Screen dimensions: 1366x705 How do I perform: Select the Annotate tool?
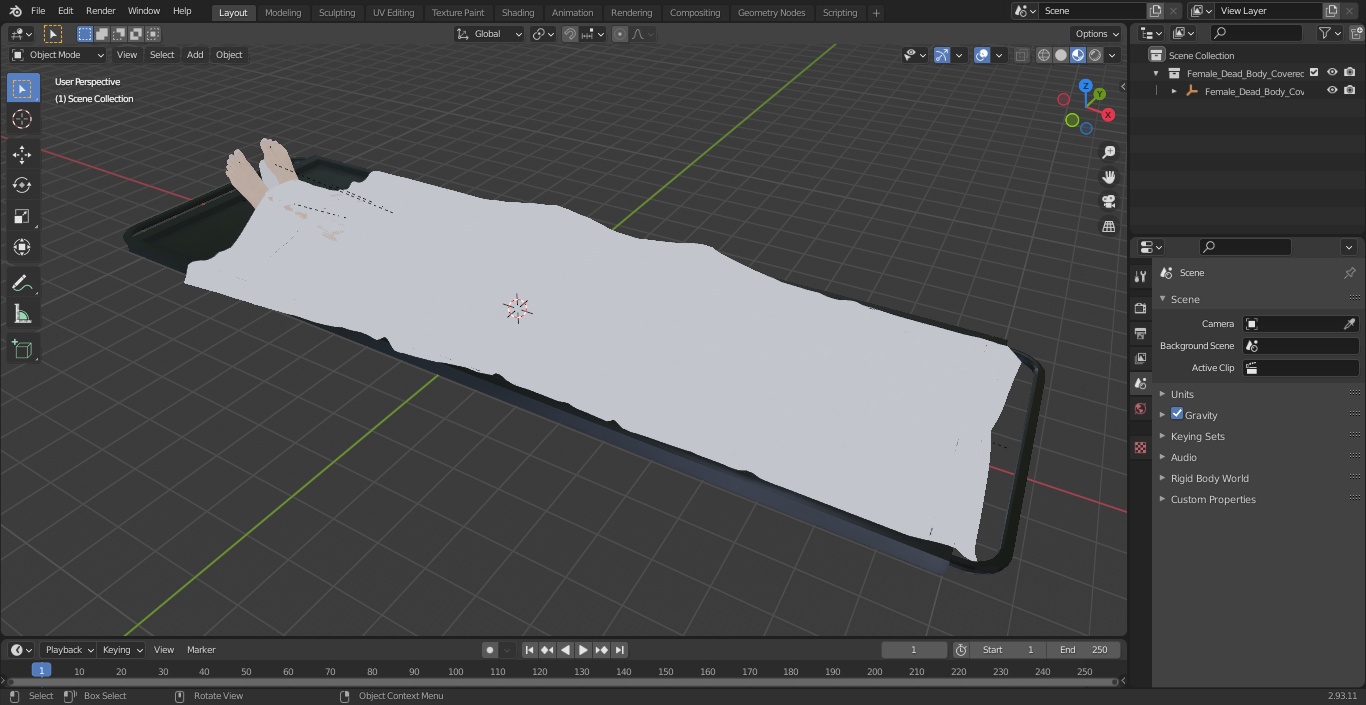click(22, 283)
